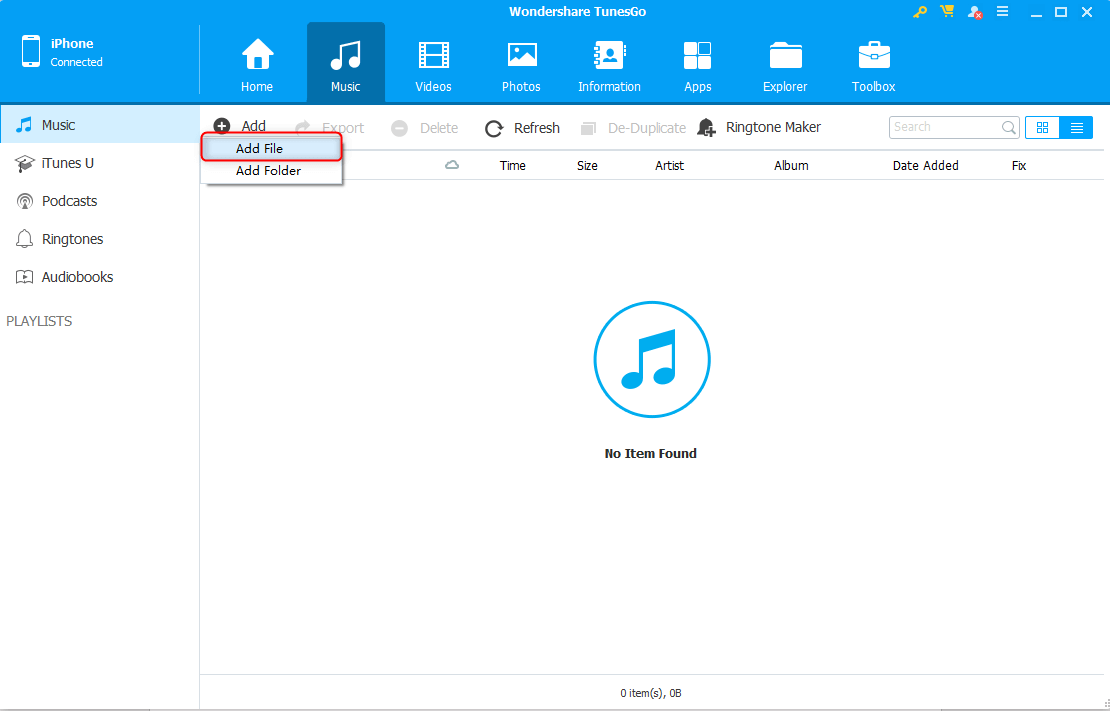Viewport: 1110px width, 711px height.
Task: Click the key registration icon
Action: coord(920,12)
